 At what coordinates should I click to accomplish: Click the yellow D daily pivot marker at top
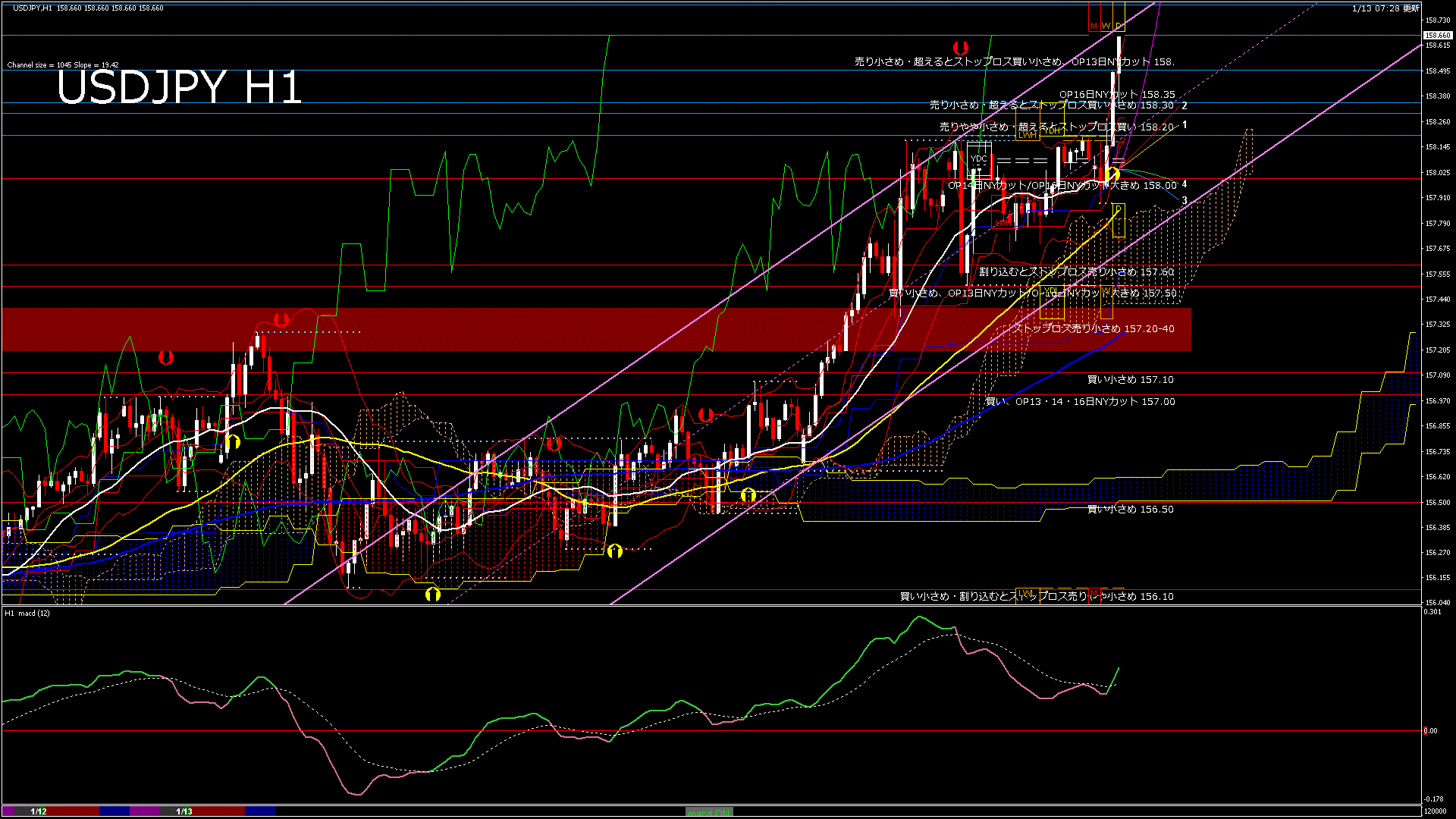tap(1119, 27)
